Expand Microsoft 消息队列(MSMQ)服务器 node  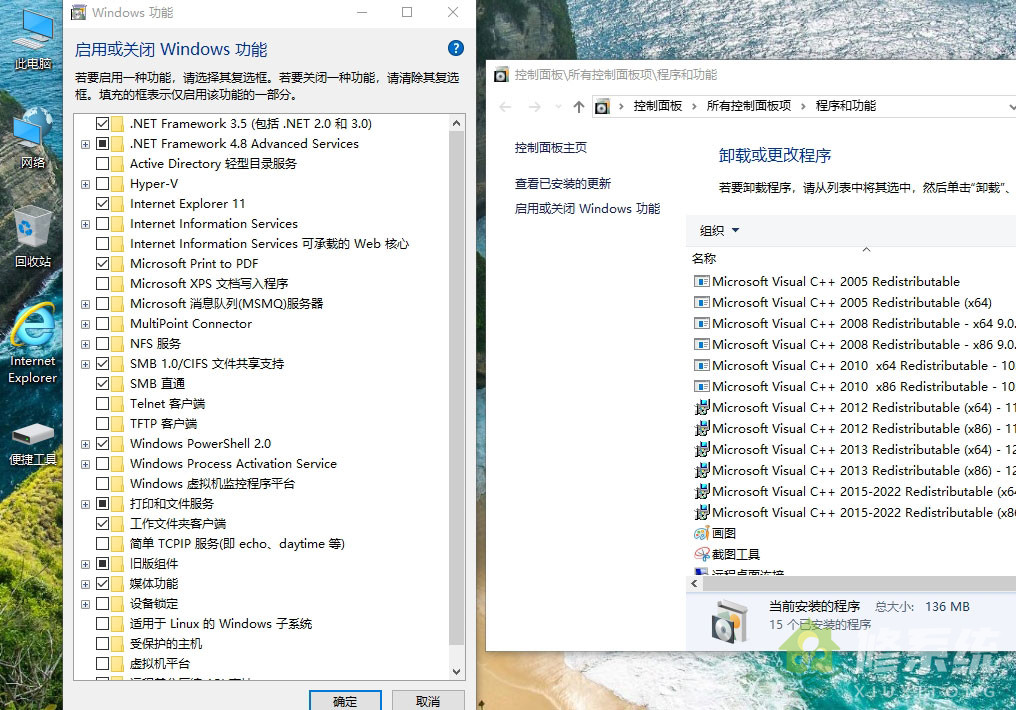[85, 304]
